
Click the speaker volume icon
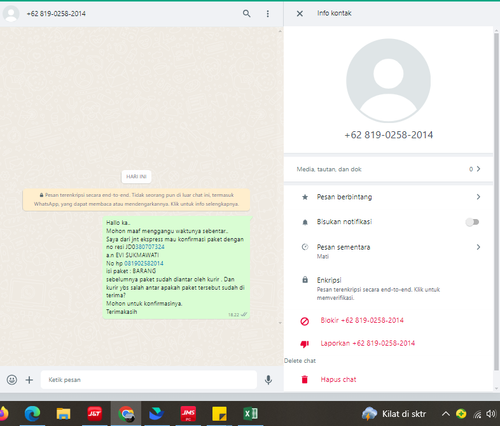point(491,414)
